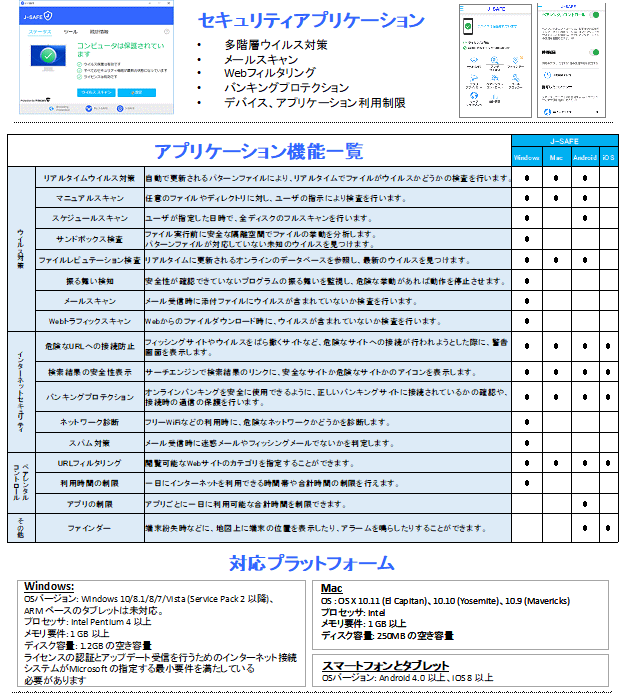Click the 利用時間の制限 feature cell

pyautogui.click(x=90, y=483)
